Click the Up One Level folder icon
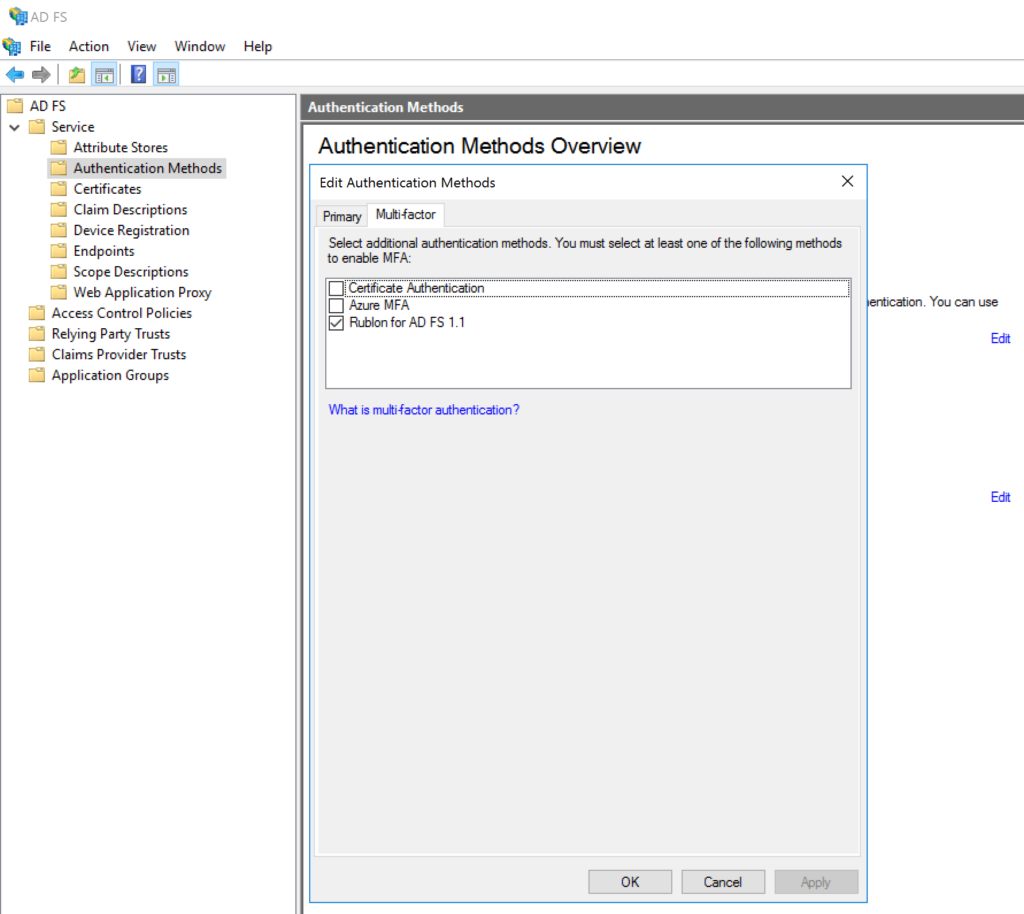1024x914 pixels. coord(77,75)
